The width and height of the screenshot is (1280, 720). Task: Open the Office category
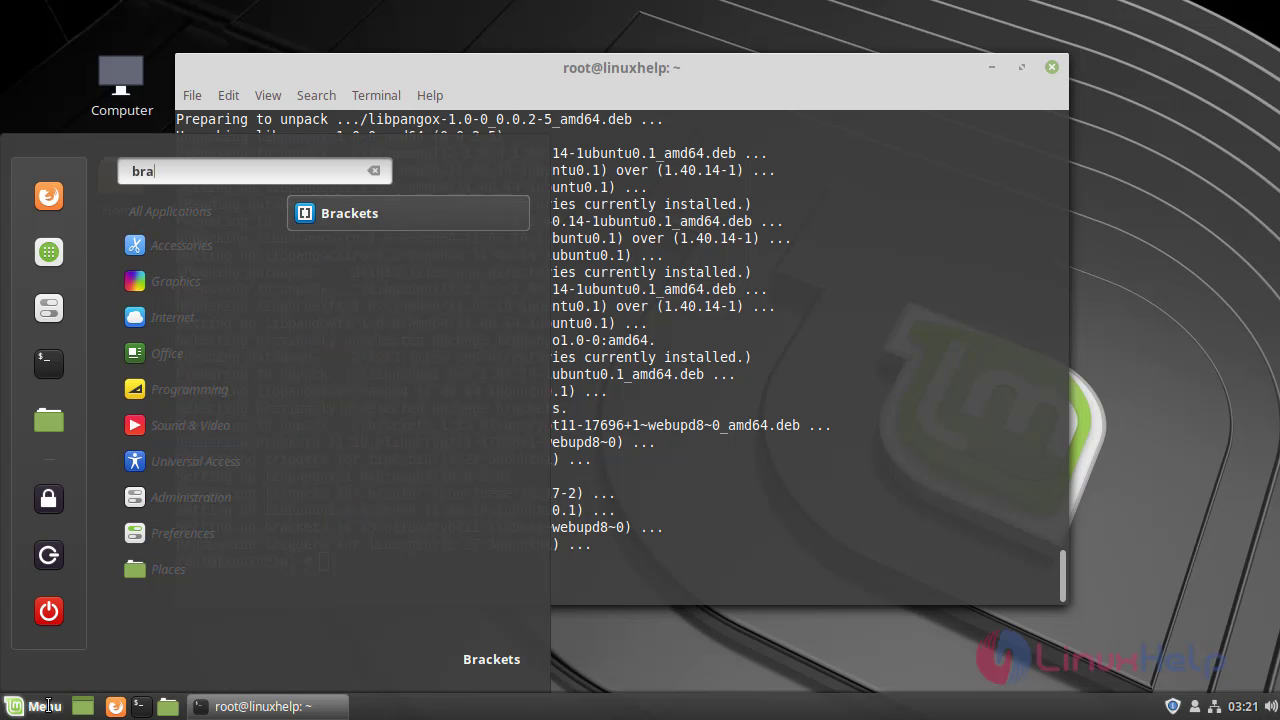pyautogui.click(x=153, y=353)
